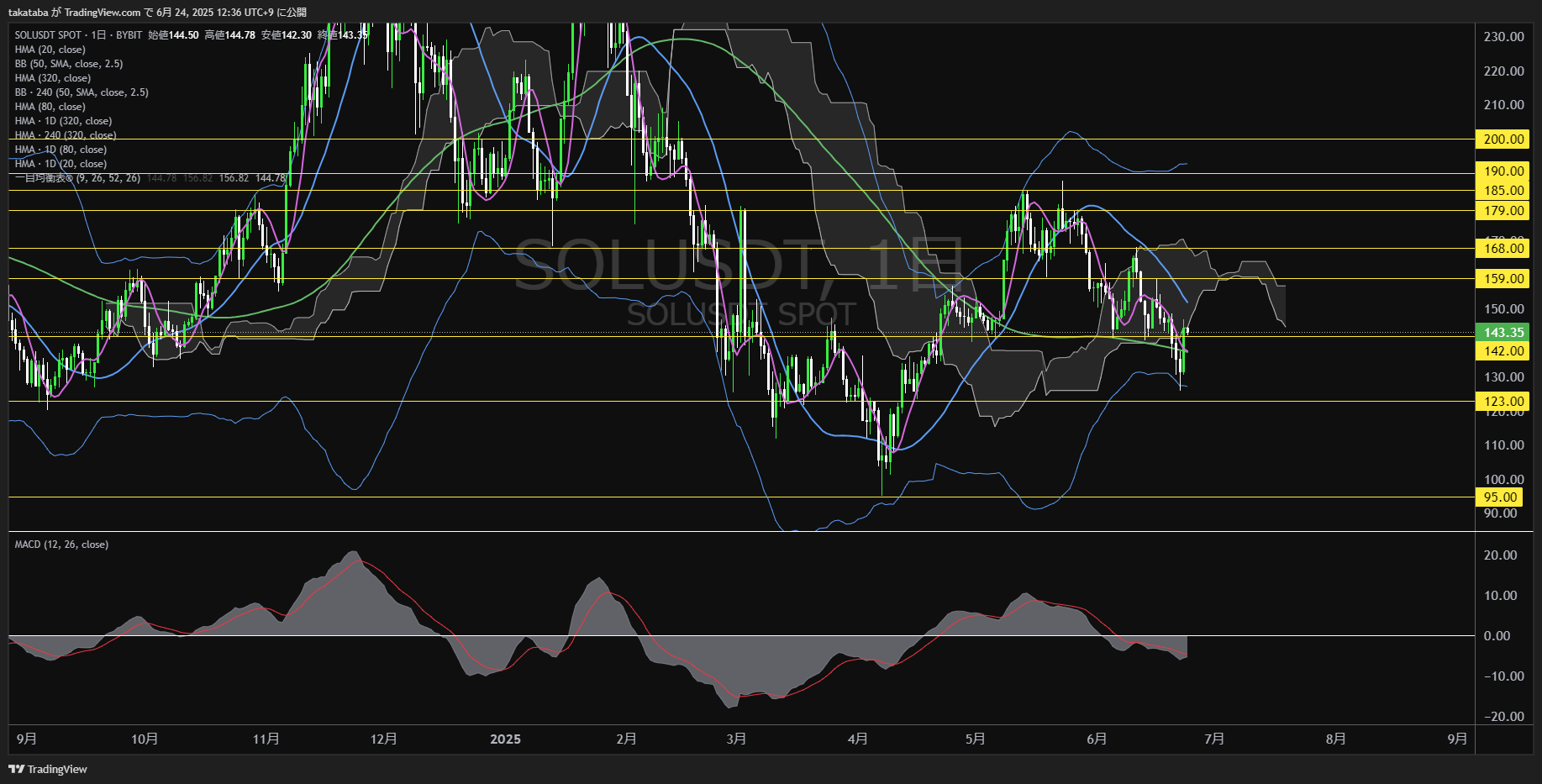Click the 185.00 yellow price label

(1503, 191)
